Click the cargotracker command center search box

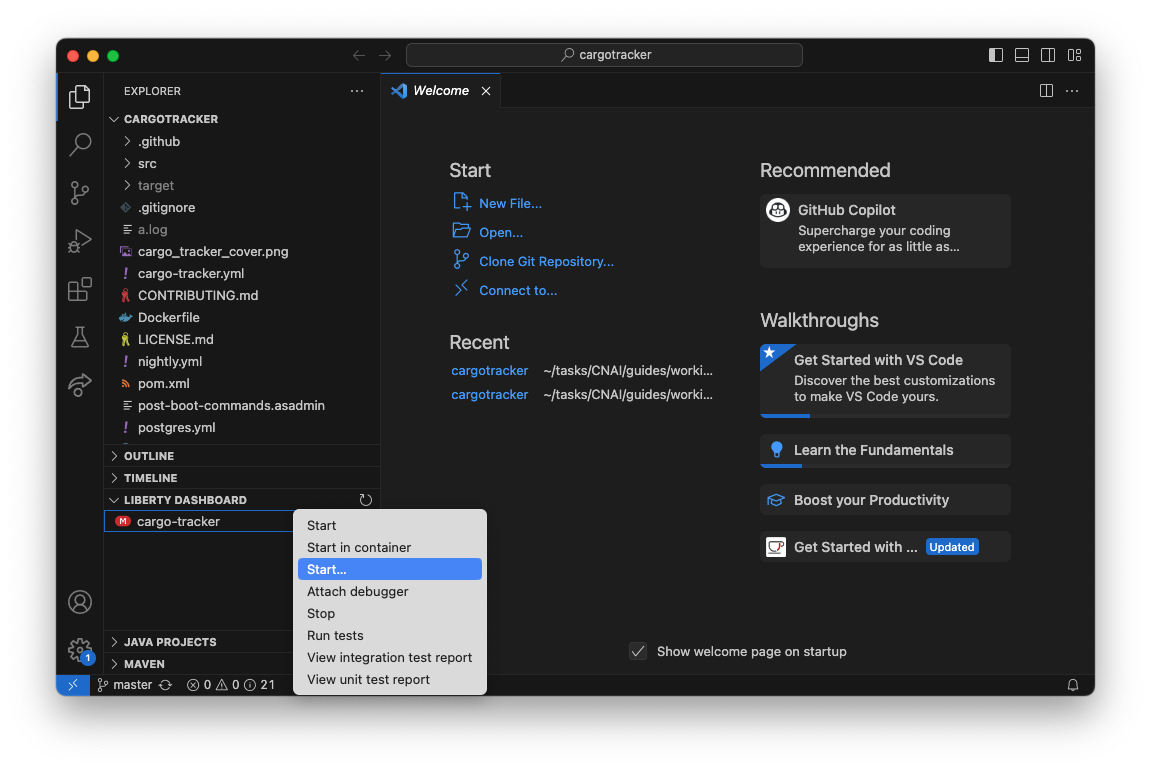[x=604, y=55]
